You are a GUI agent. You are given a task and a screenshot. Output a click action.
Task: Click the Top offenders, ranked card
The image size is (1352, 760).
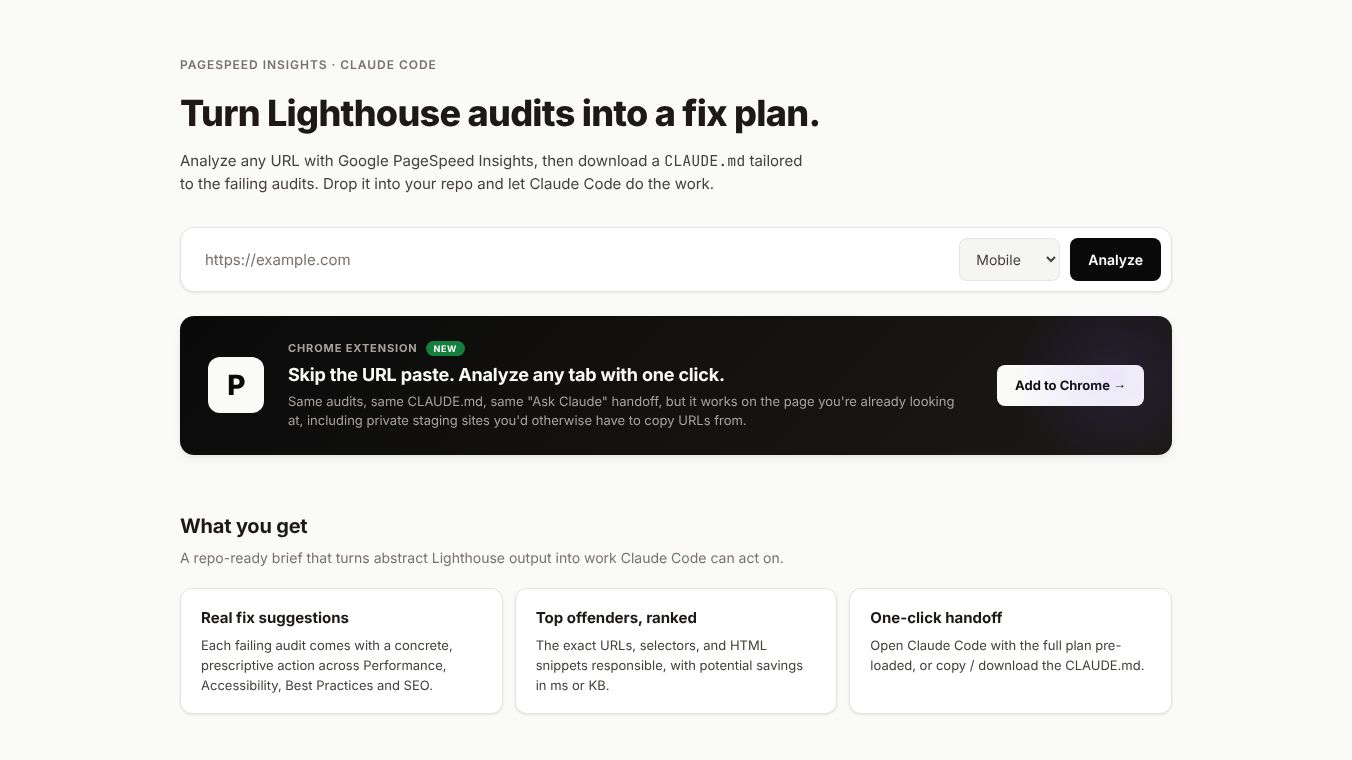(676, 651)
